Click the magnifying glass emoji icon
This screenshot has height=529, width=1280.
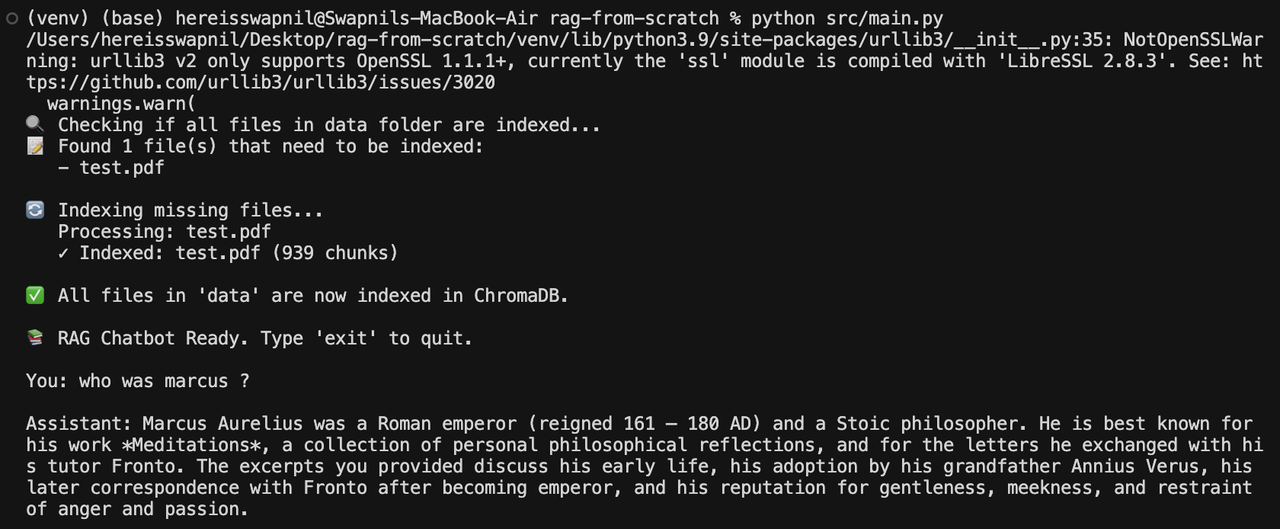[35, 125]
